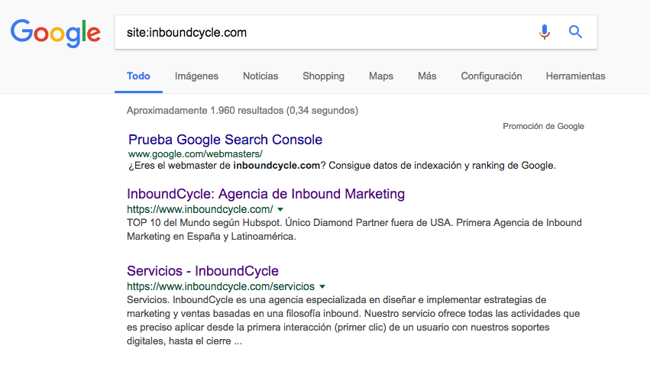Activate voice search microphone icon
The image size is (650, 368).
(544, 32)
